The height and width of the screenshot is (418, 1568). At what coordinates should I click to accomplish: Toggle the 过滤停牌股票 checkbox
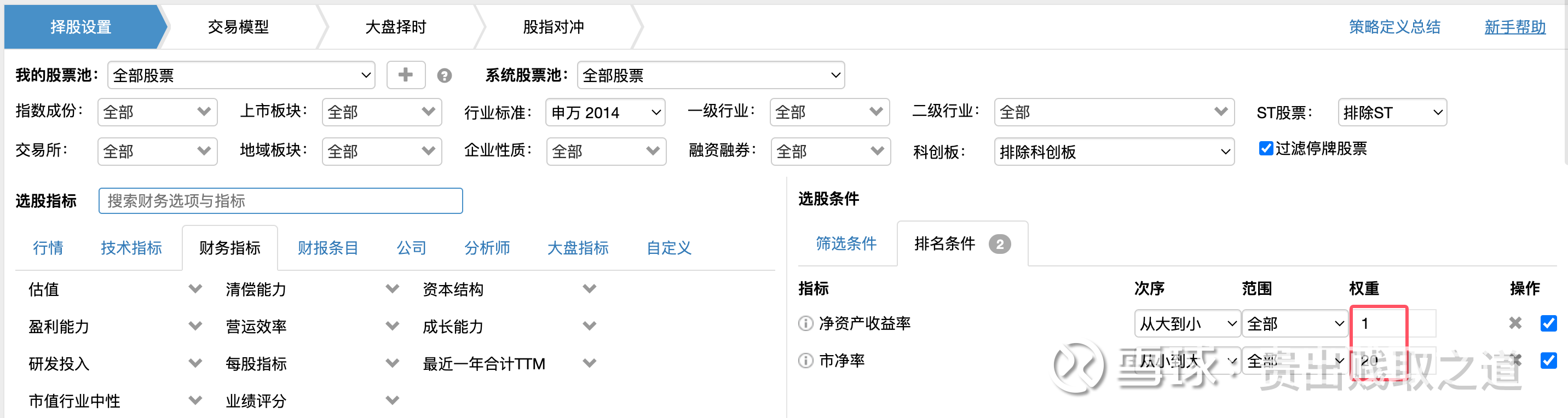pyautogui.click(x=1265, y=148)
